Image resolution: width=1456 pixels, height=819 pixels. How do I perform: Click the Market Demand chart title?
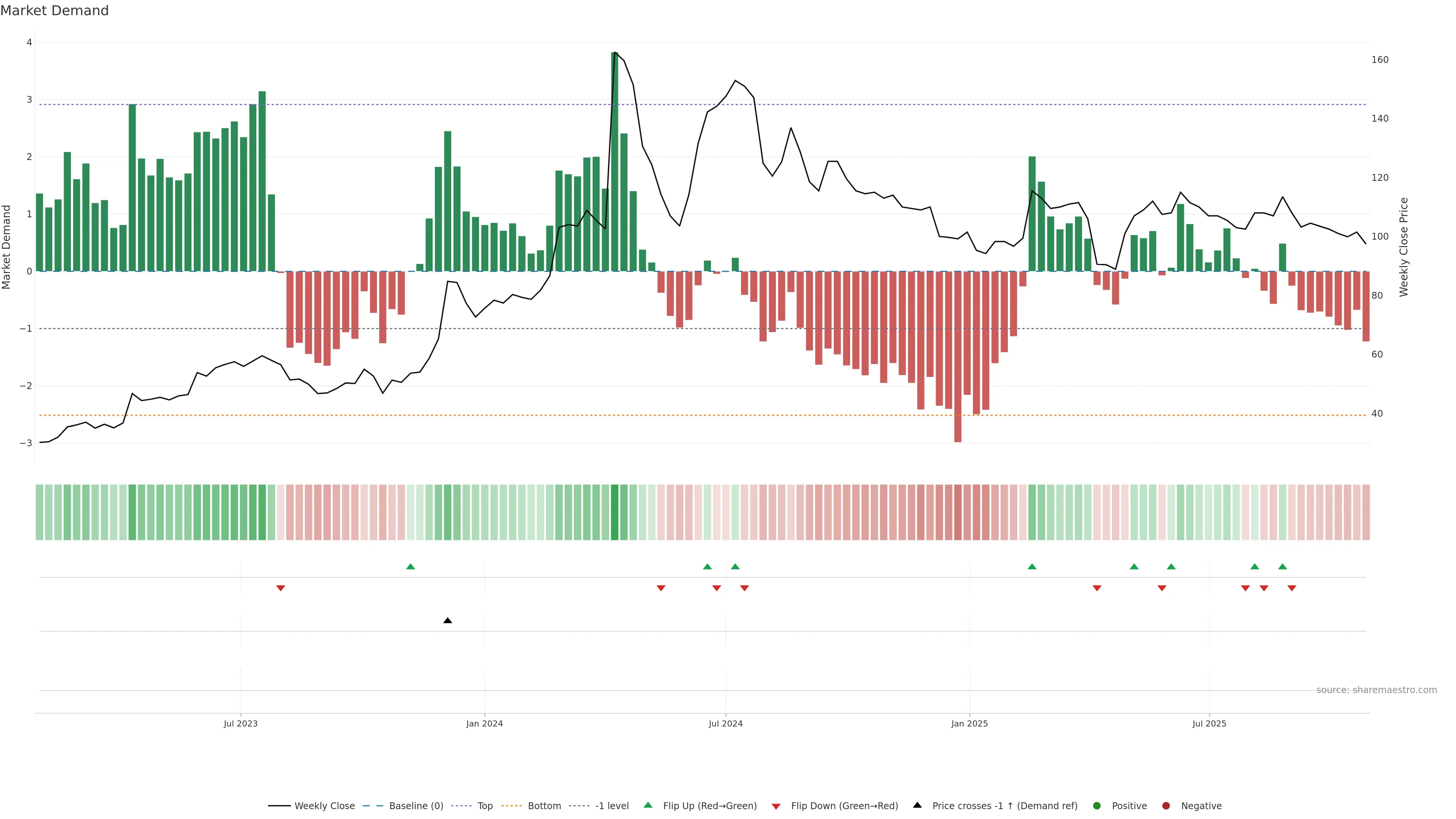pyautogui.click(x=54, y=11)
